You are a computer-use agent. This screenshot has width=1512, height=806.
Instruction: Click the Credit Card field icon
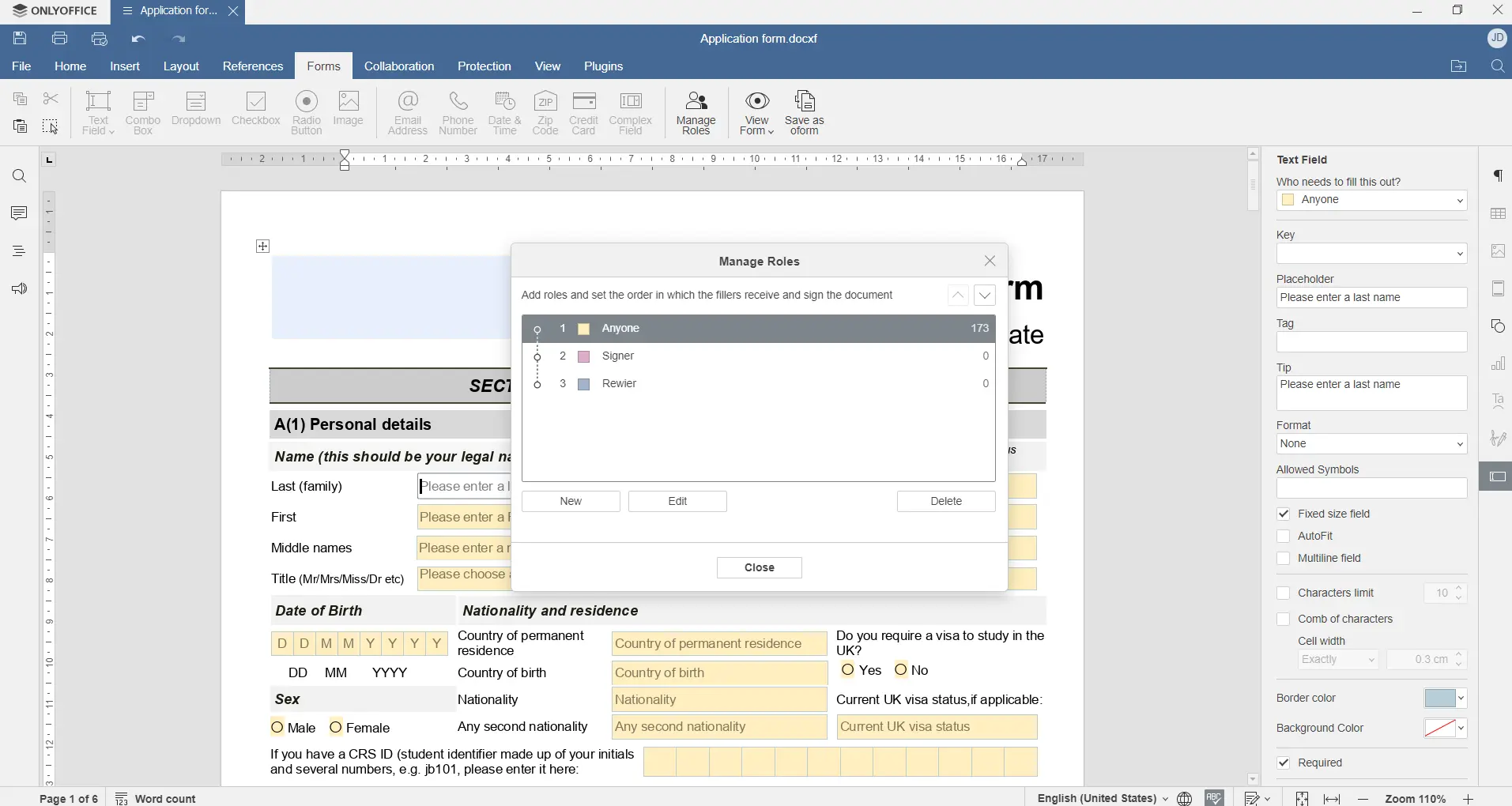point(584,113)
